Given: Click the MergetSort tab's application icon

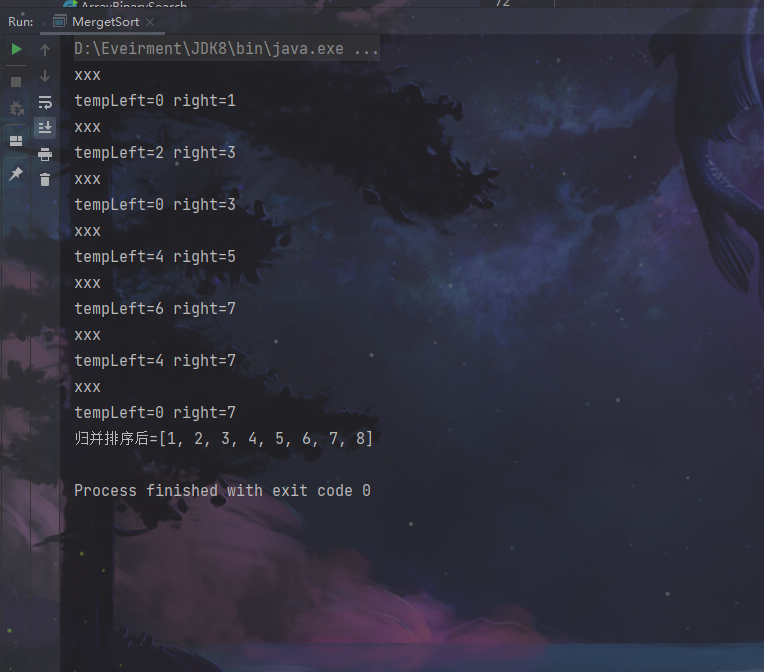Looking at the screenshot, I should tap(59, 21).
